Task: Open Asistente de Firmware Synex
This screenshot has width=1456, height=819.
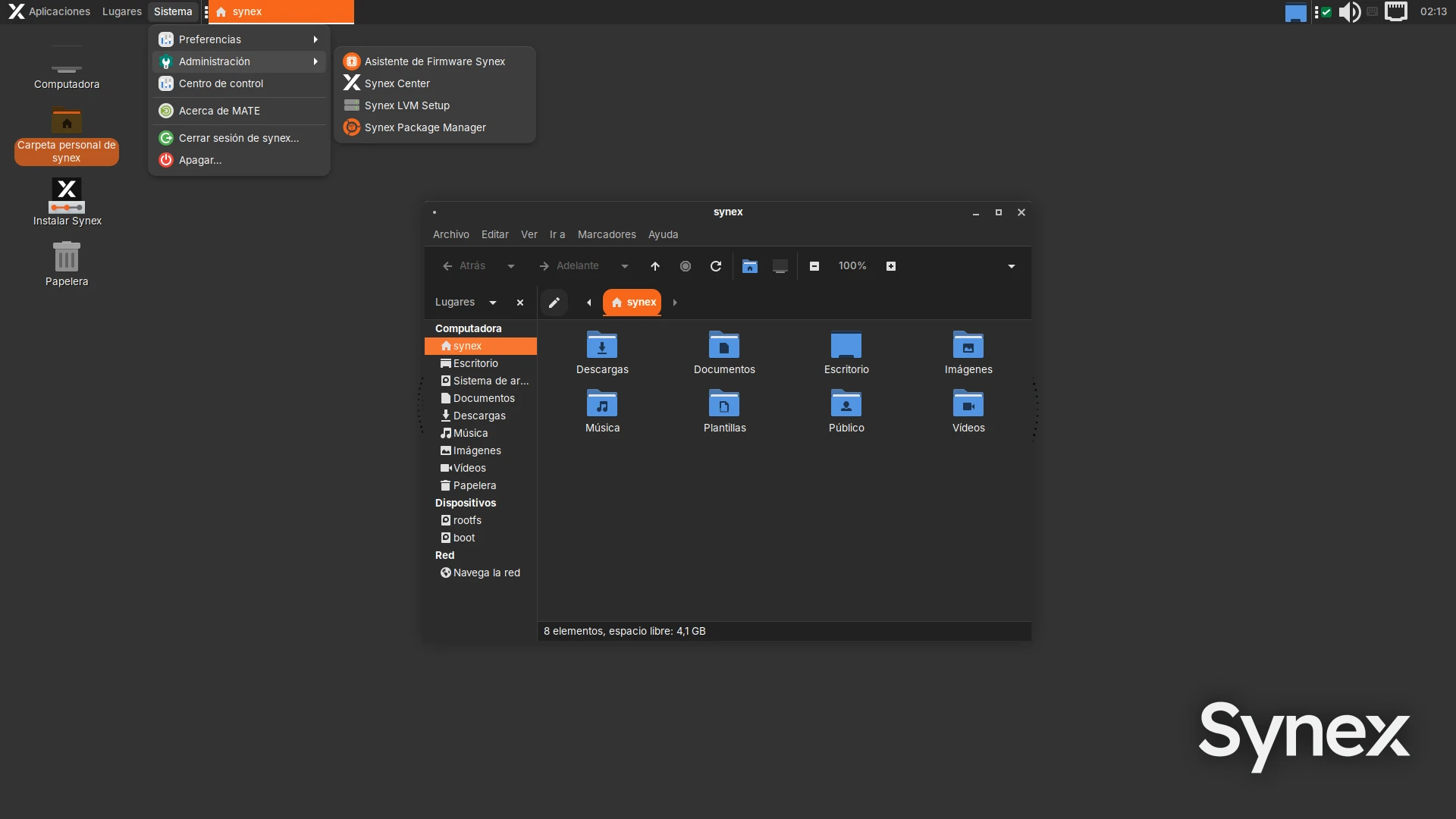Action: pyautogui.click(x=435, y=61)
